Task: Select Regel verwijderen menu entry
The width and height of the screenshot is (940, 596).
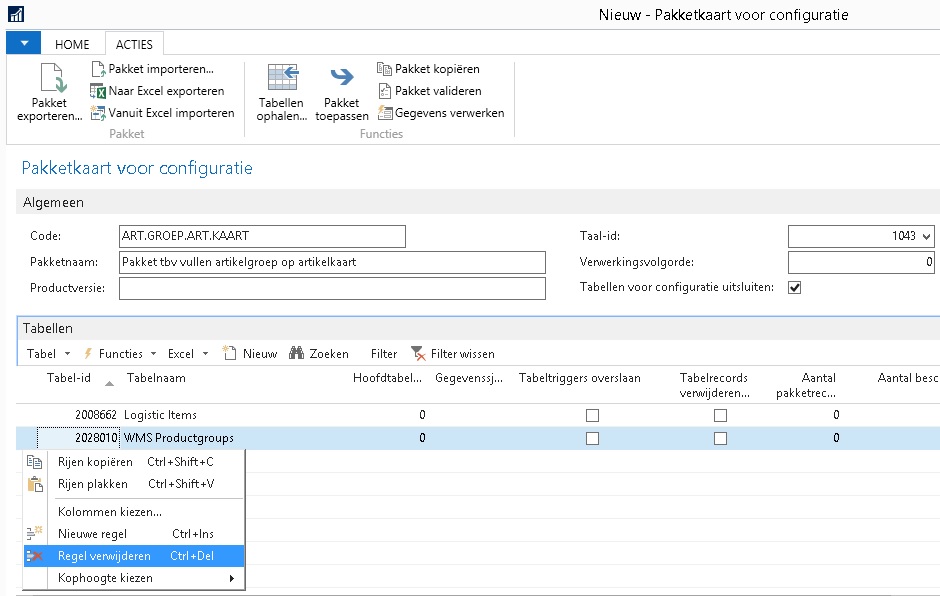Action: [x=134, y=556]
